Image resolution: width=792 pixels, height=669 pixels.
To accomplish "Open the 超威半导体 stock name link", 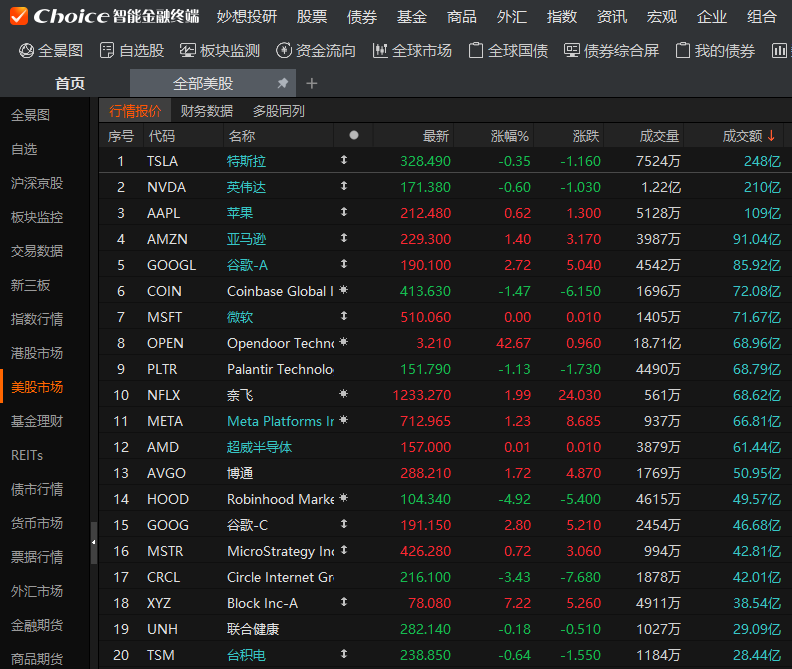I will pos(259,447).
